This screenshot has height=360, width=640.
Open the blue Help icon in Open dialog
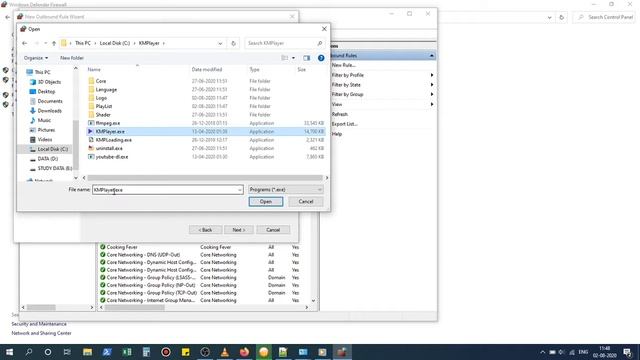pyautogui.click(x=321, y=58)
